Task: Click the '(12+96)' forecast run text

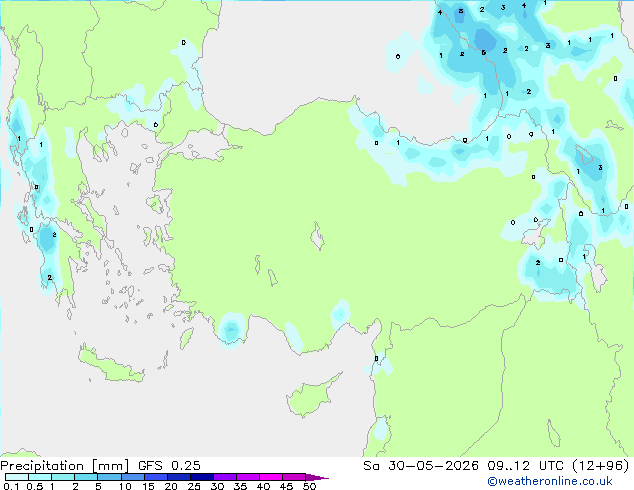Action: [601, 466]
